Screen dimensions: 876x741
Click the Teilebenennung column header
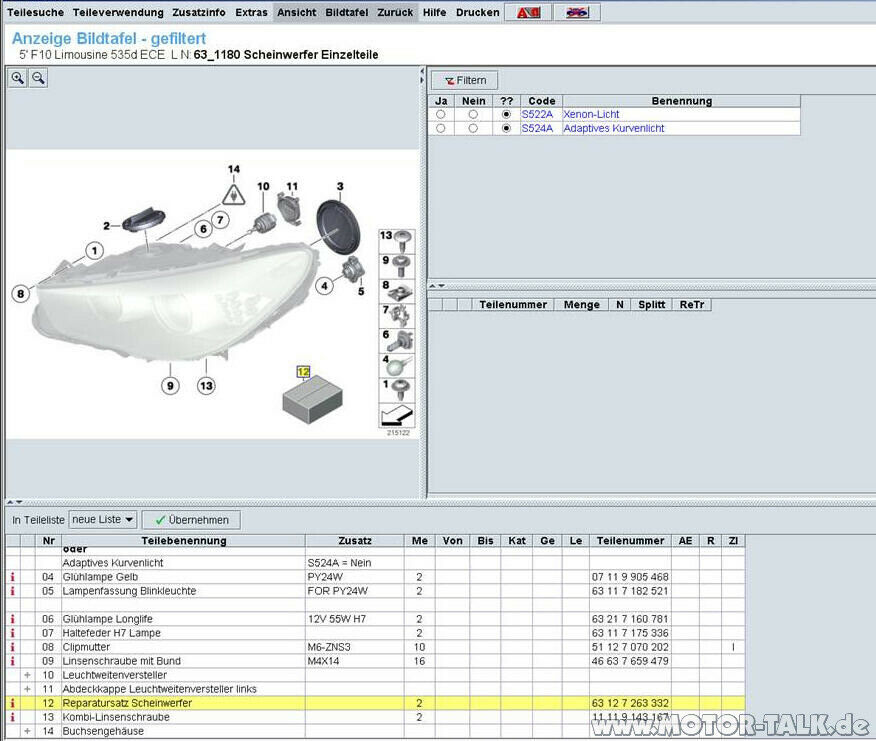click(183, 540)
